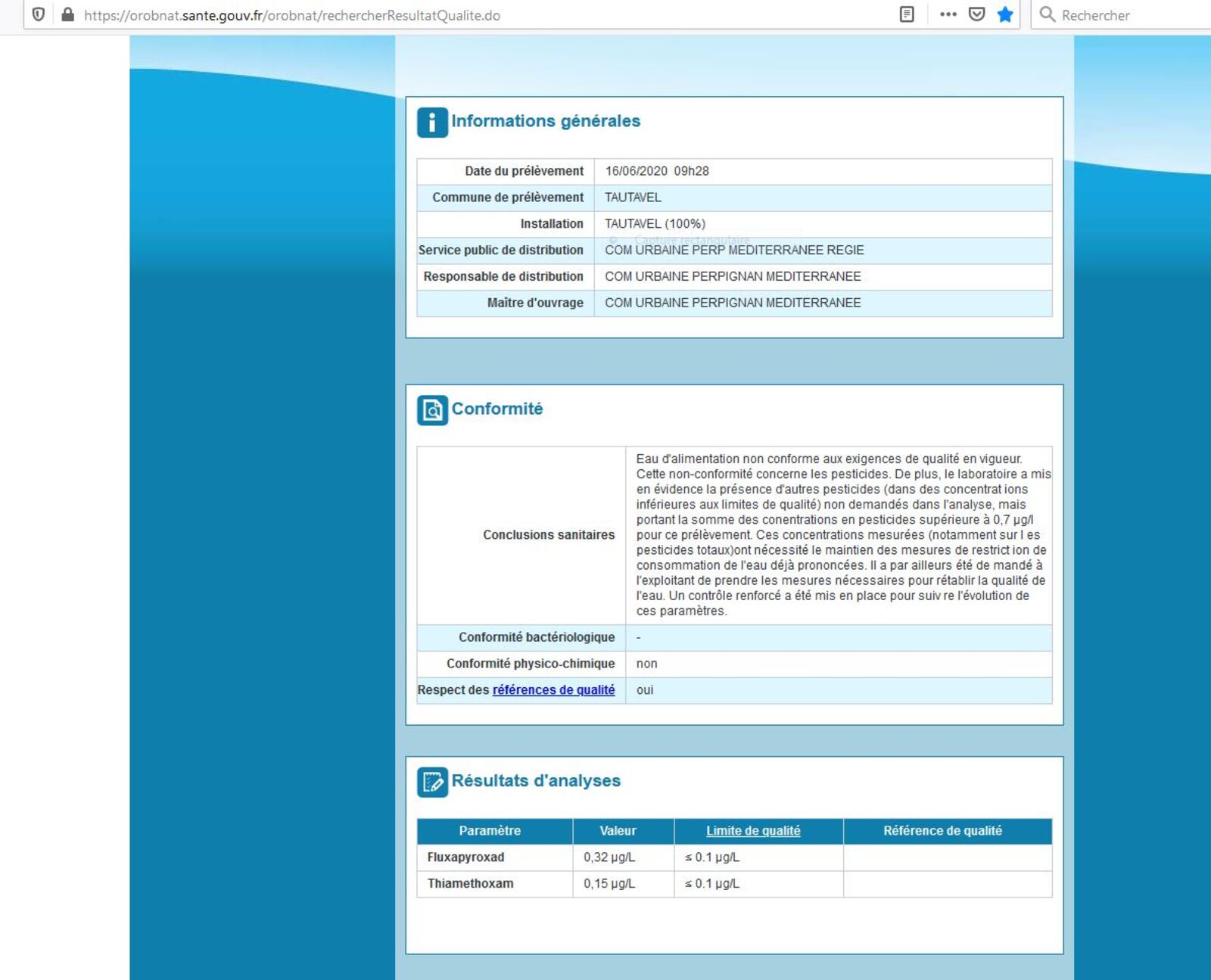Screen dimensions: 1211x980
Task: Click the Save to Pocket icon
Action: [976, 14]
